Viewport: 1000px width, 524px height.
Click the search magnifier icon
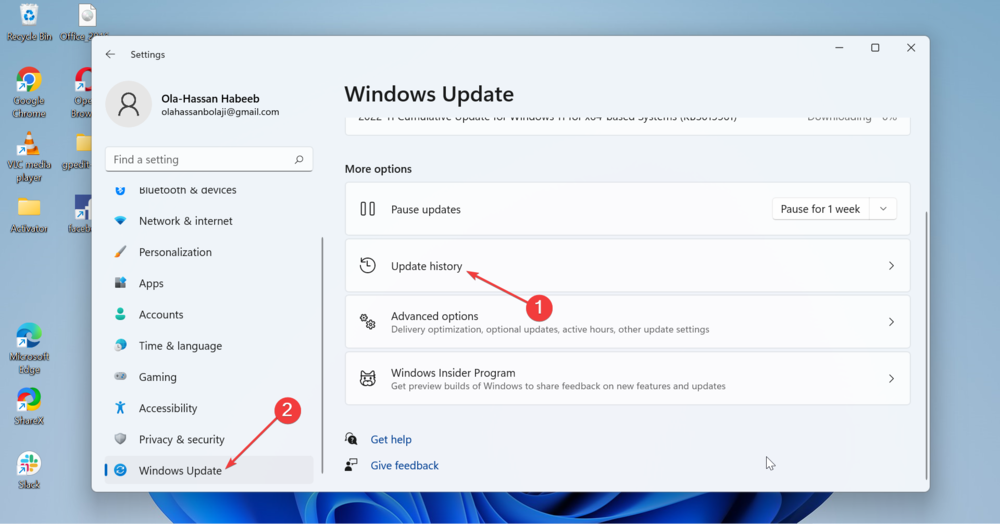pos(299,159)
